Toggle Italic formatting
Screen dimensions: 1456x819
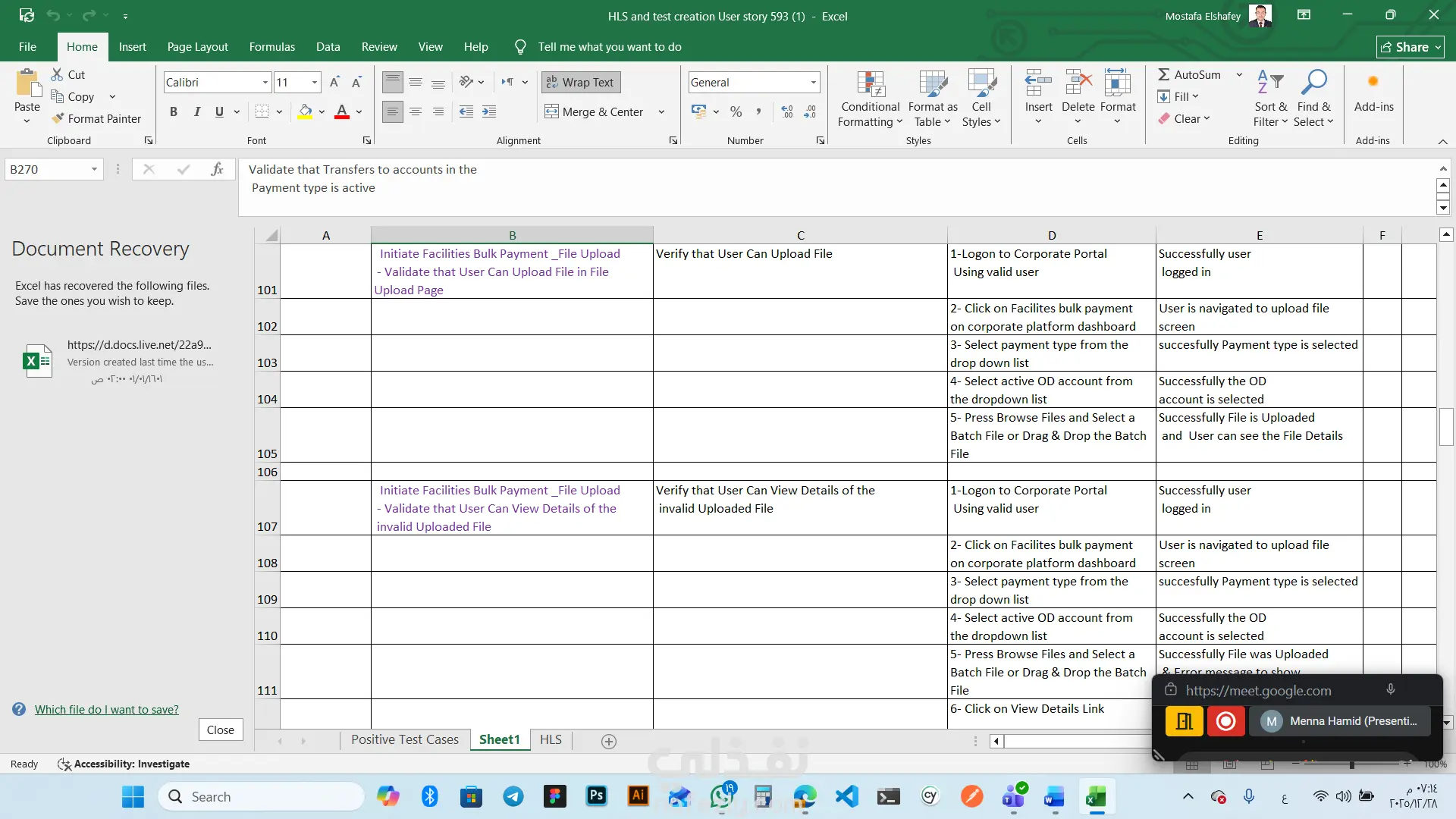coord(196,111)
